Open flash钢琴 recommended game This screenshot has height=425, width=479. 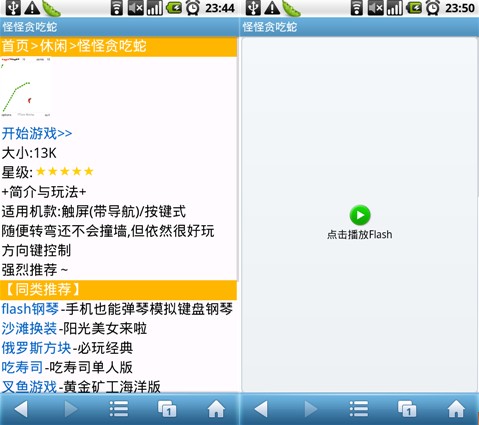tap(30, 309)
